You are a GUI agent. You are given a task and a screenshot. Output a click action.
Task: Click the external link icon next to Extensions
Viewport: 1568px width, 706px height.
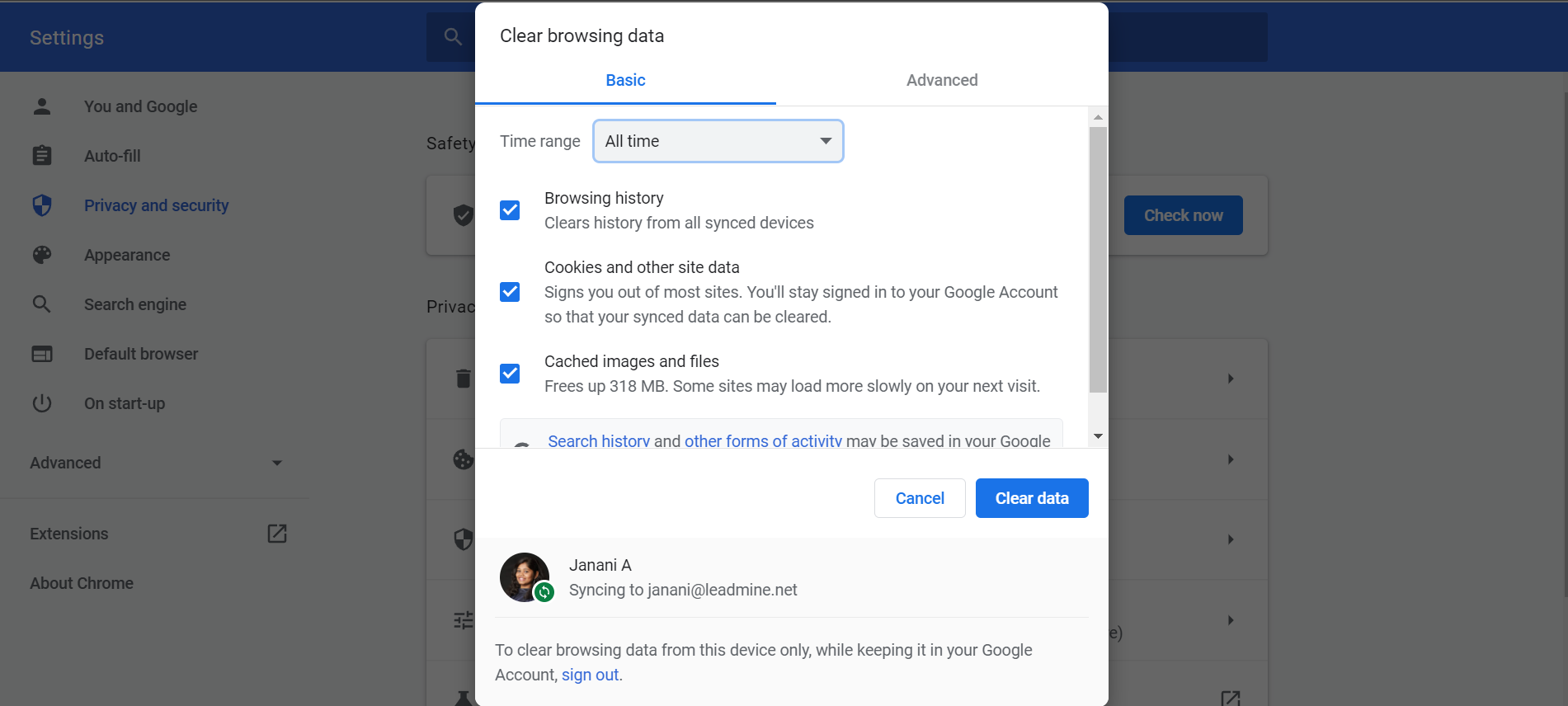click(x=277, y=534)
